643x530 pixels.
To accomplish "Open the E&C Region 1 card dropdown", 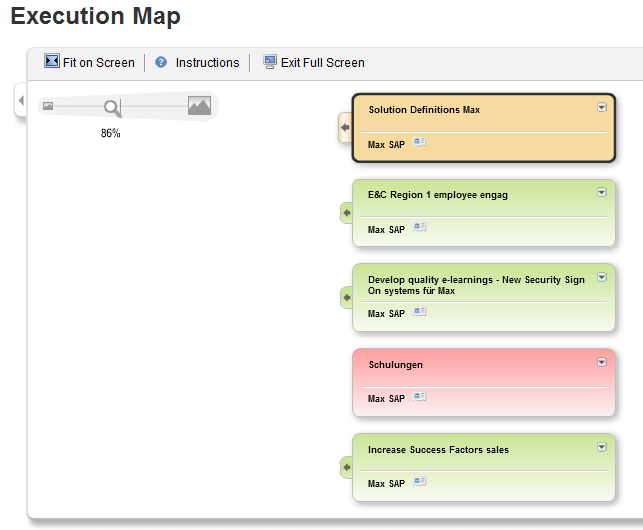I will point(602,192).
